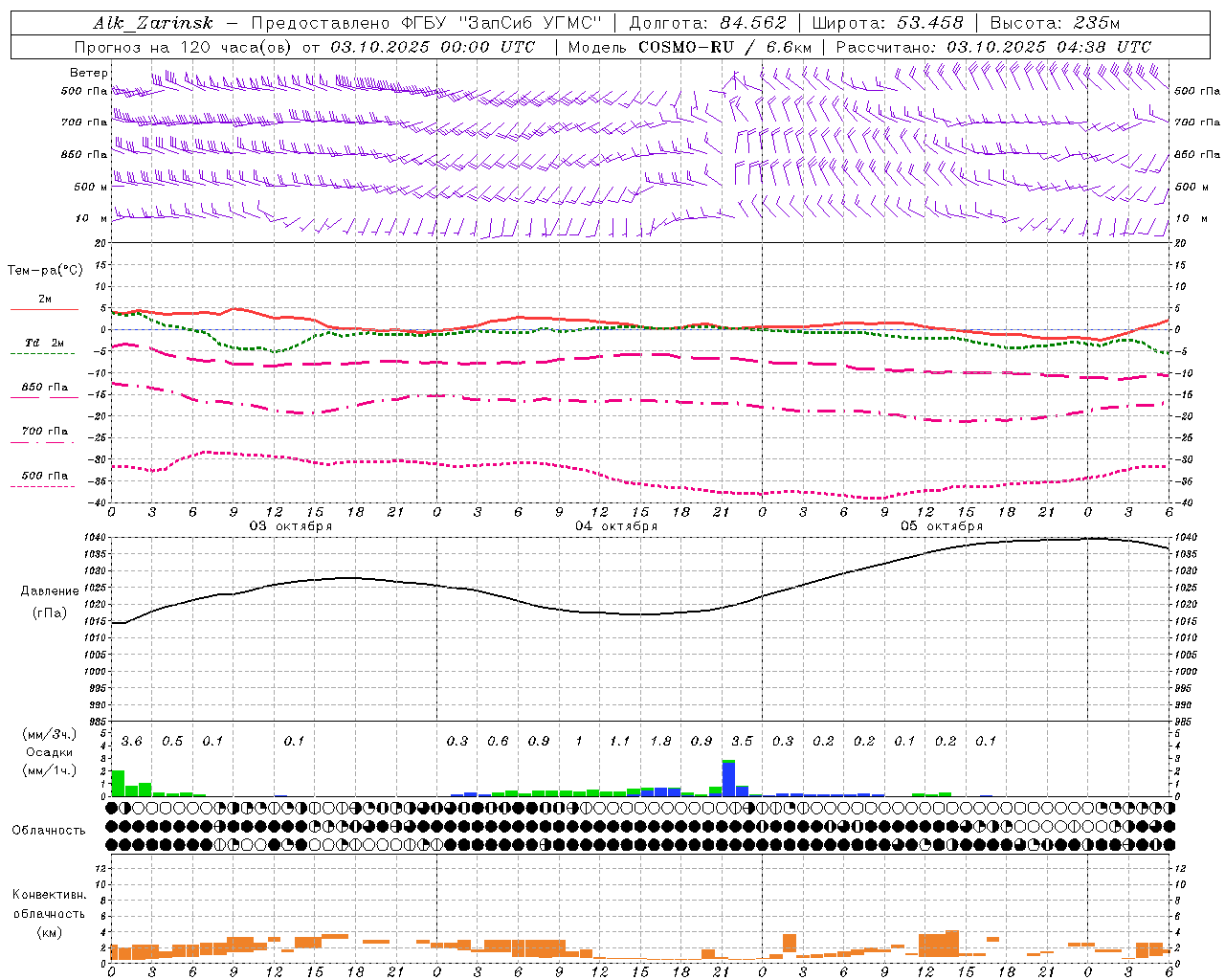This screenshot has width=1225, height=980.
Task: Select the 'Тем-ра(°C)' temperature label
Action: (x=45, y=271)
